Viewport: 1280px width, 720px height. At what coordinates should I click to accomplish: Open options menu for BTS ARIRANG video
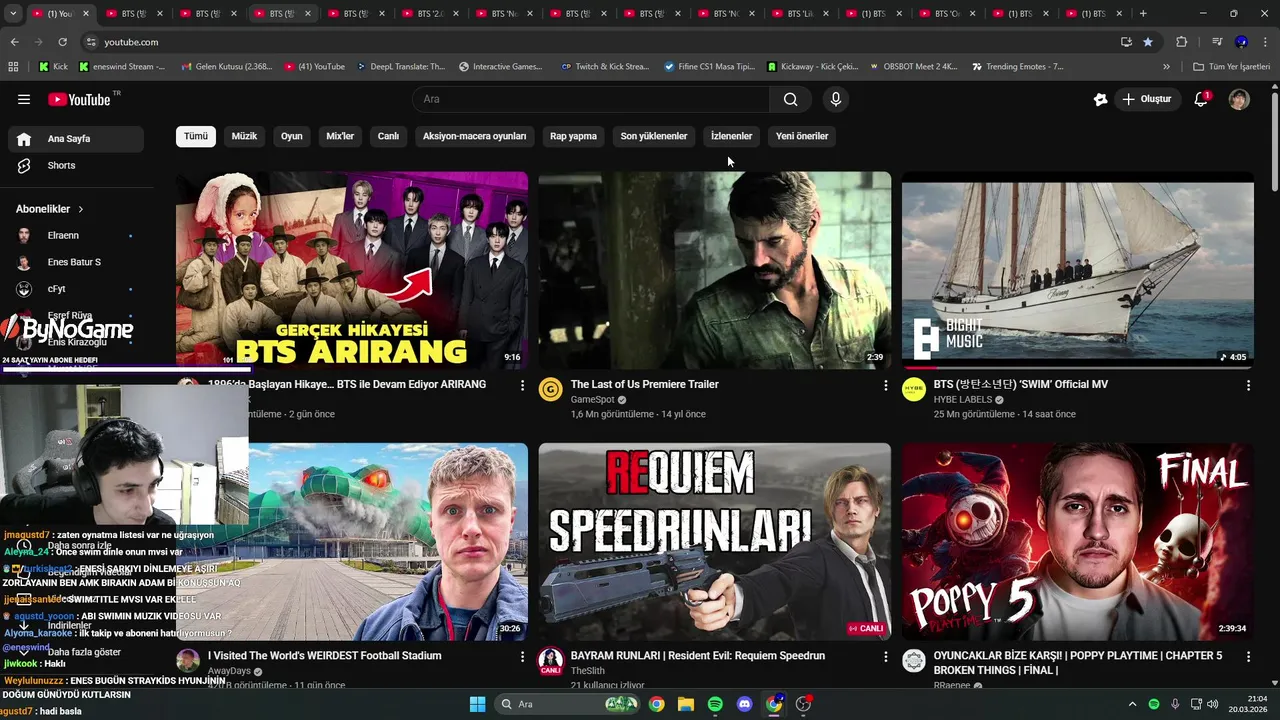522,385
